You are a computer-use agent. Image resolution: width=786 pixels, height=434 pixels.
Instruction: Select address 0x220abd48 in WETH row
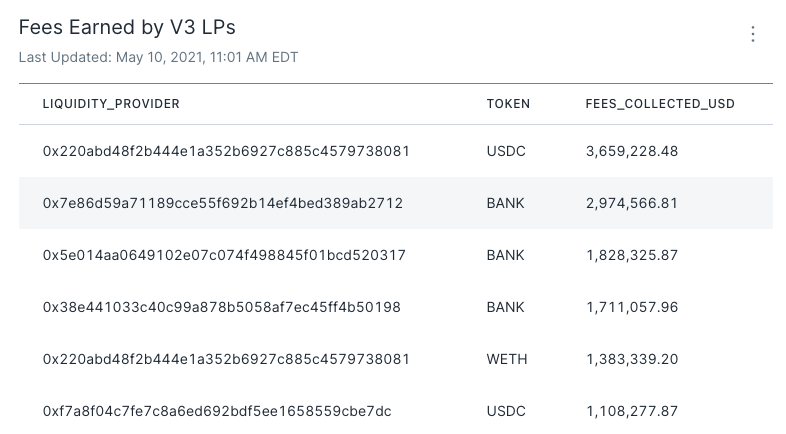click(x=226, y=359)
